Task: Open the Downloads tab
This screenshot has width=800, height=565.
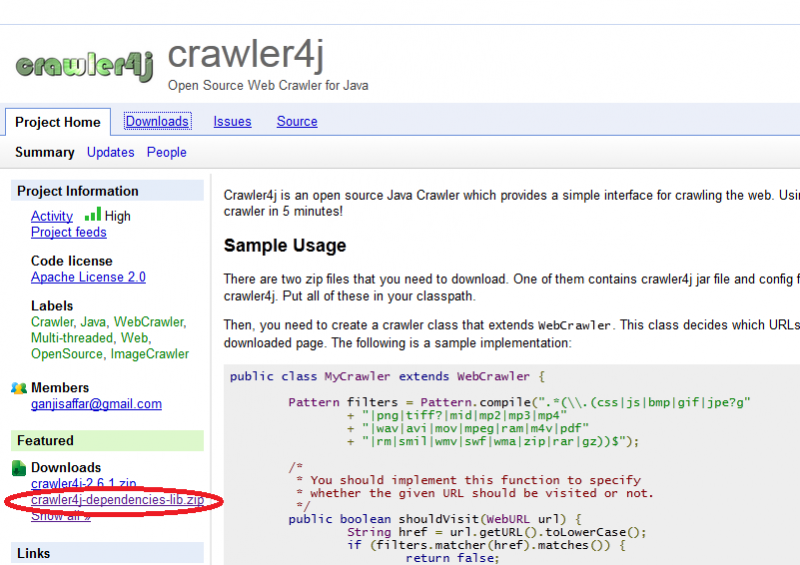Action: (x=157, y=121)
